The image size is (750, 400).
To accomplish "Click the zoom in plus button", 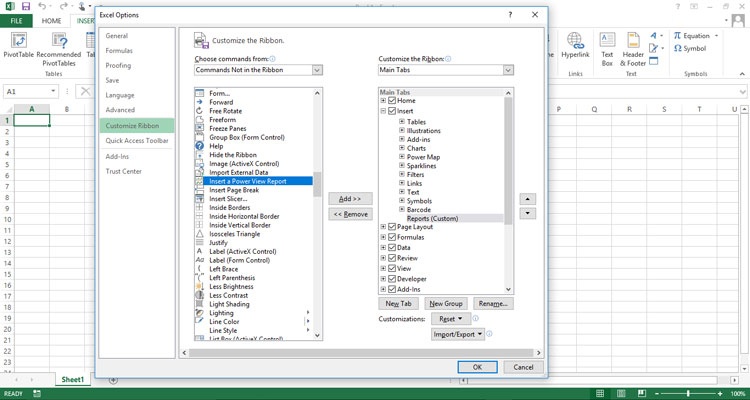I will pyautogui.click(x=720, y=394).
